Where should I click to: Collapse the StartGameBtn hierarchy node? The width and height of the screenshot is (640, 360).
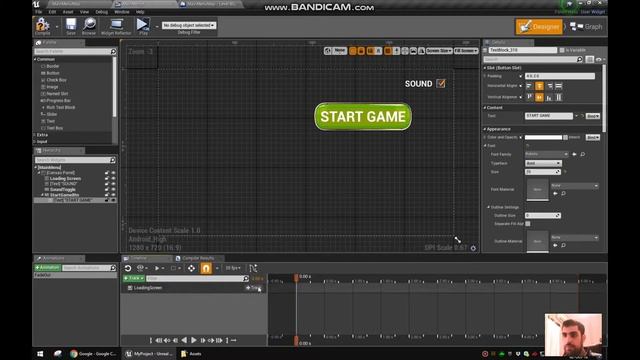click(x=42, y=195)
